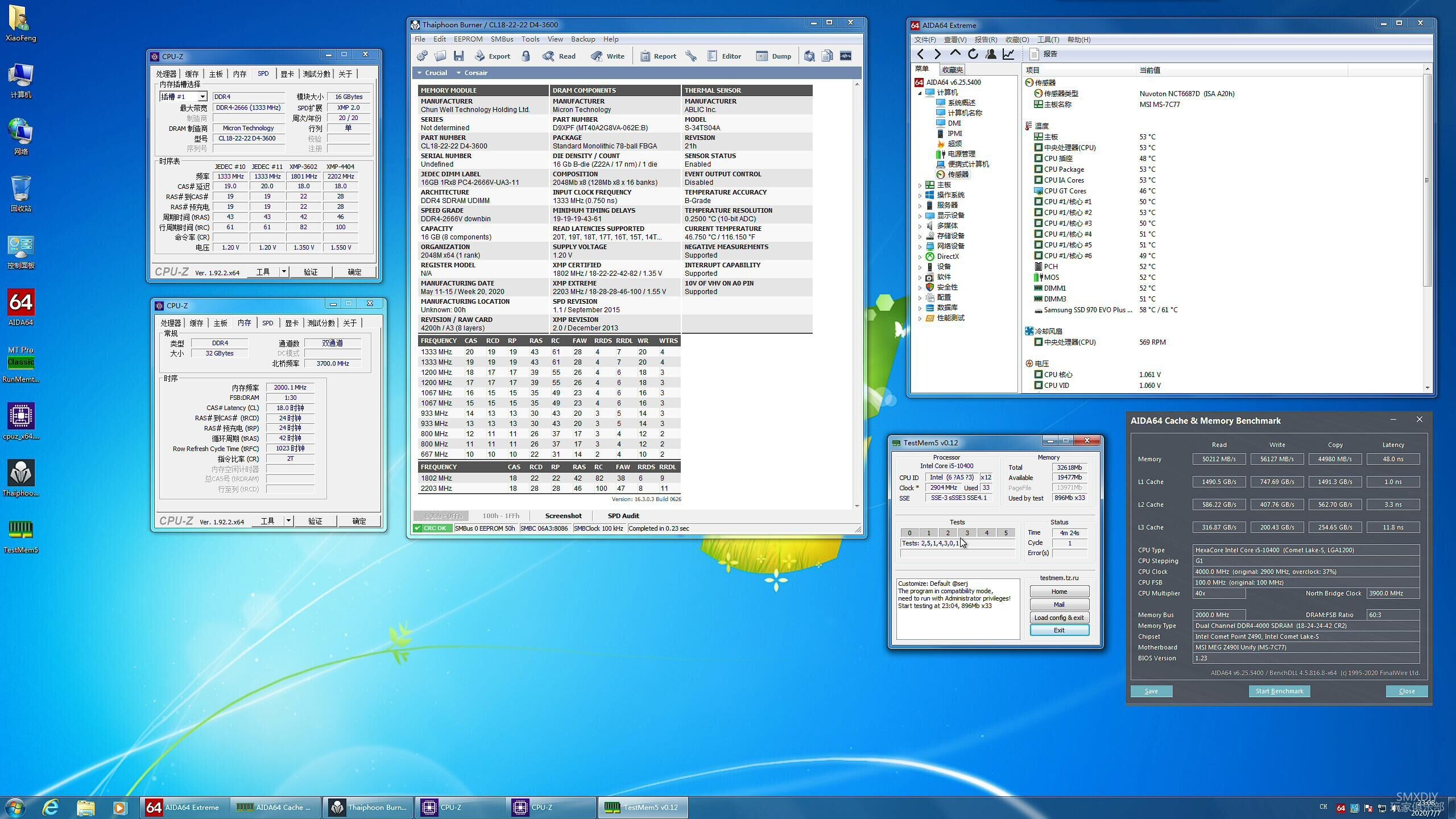Viewport: 1456px width, 819px height.
Task: Click the Read SPD toolbar button
Action: point(559,56)
